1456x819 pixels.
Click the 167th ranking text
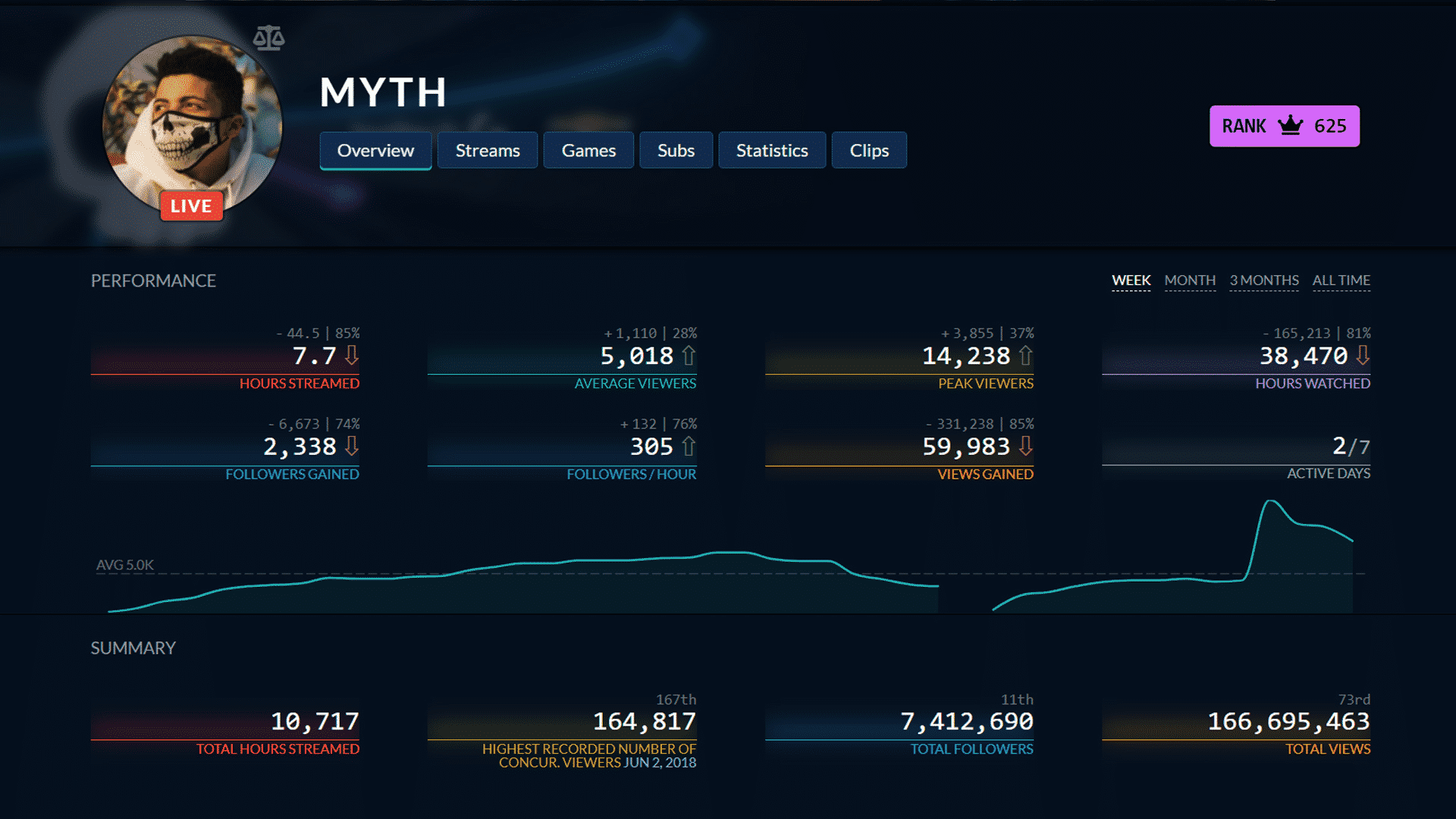[676, 699]
